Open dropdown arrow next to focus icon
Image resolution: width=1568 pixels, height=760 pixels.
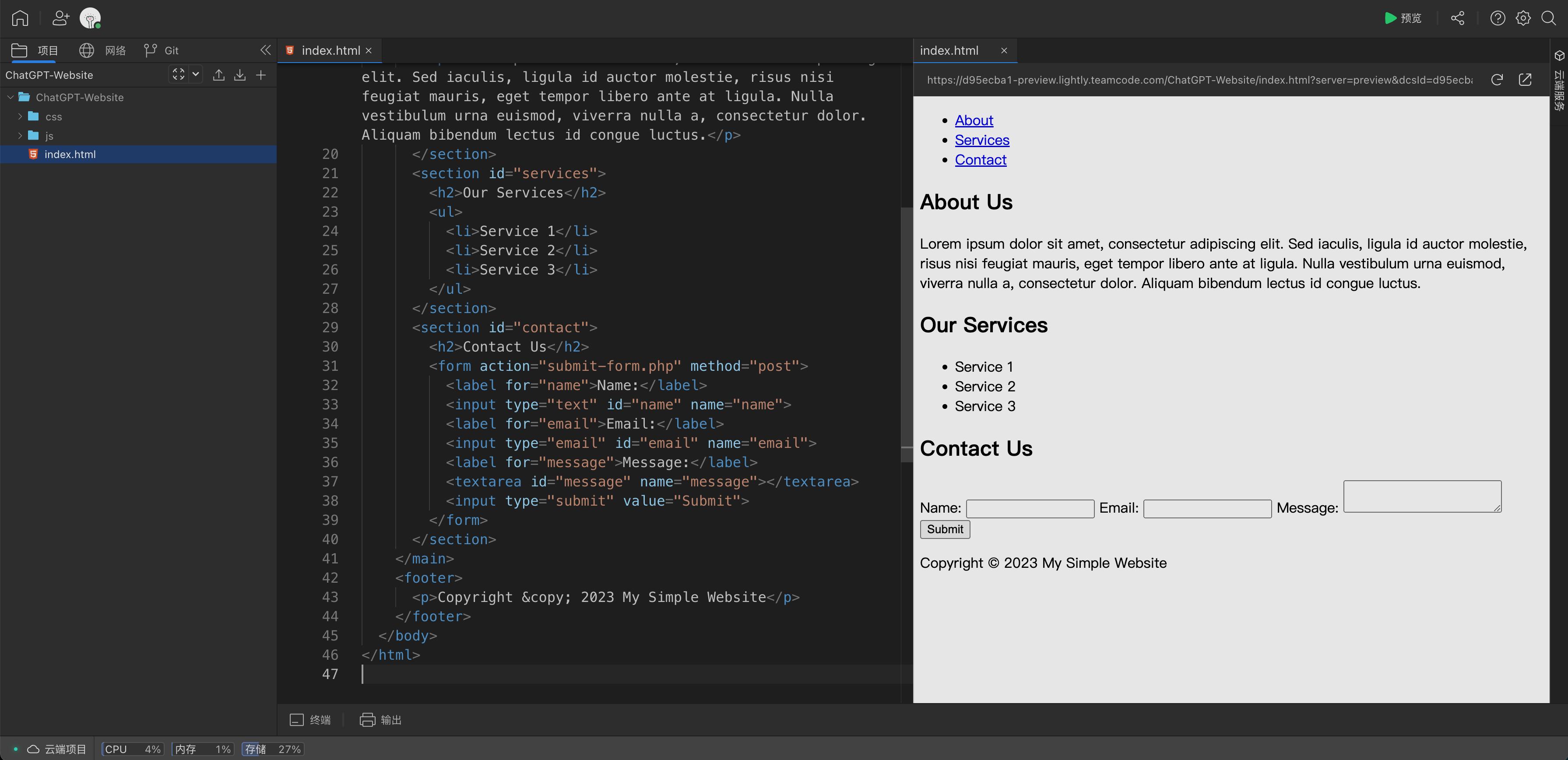(x=195, y=74)
